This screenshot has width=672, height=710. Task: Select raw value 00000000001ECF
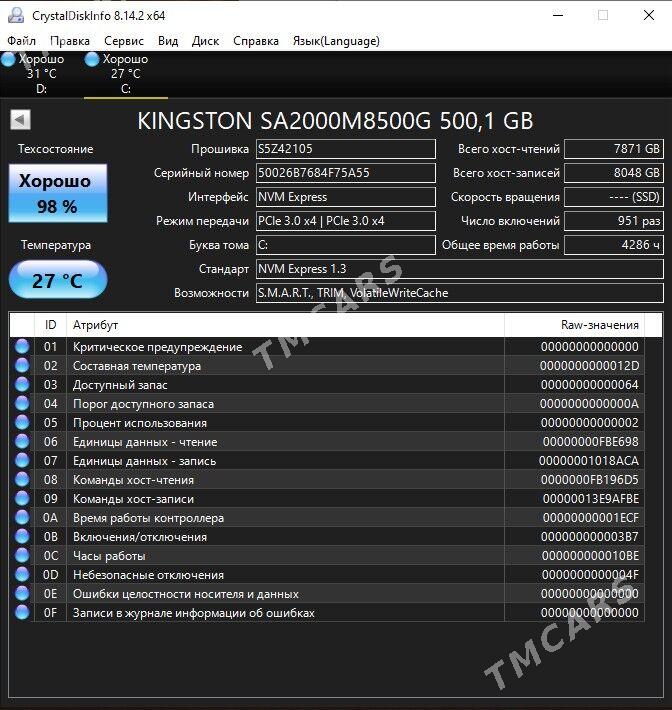point(591,518)
